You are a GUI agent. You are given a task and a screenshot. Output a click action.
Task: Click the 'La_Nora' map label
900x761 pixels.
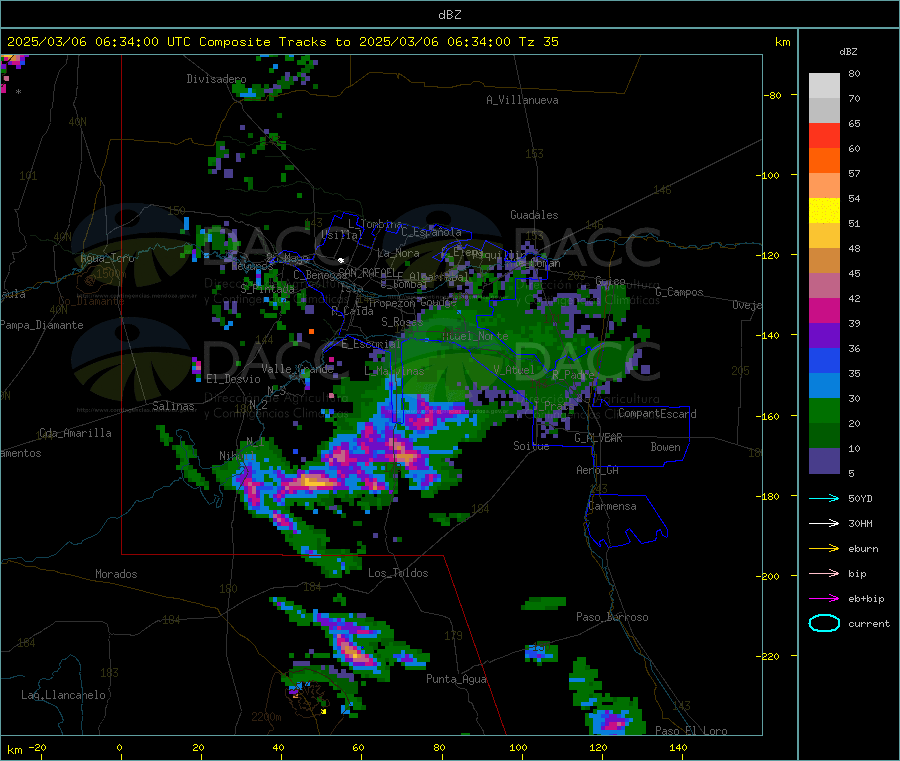(x=398, y=253)
